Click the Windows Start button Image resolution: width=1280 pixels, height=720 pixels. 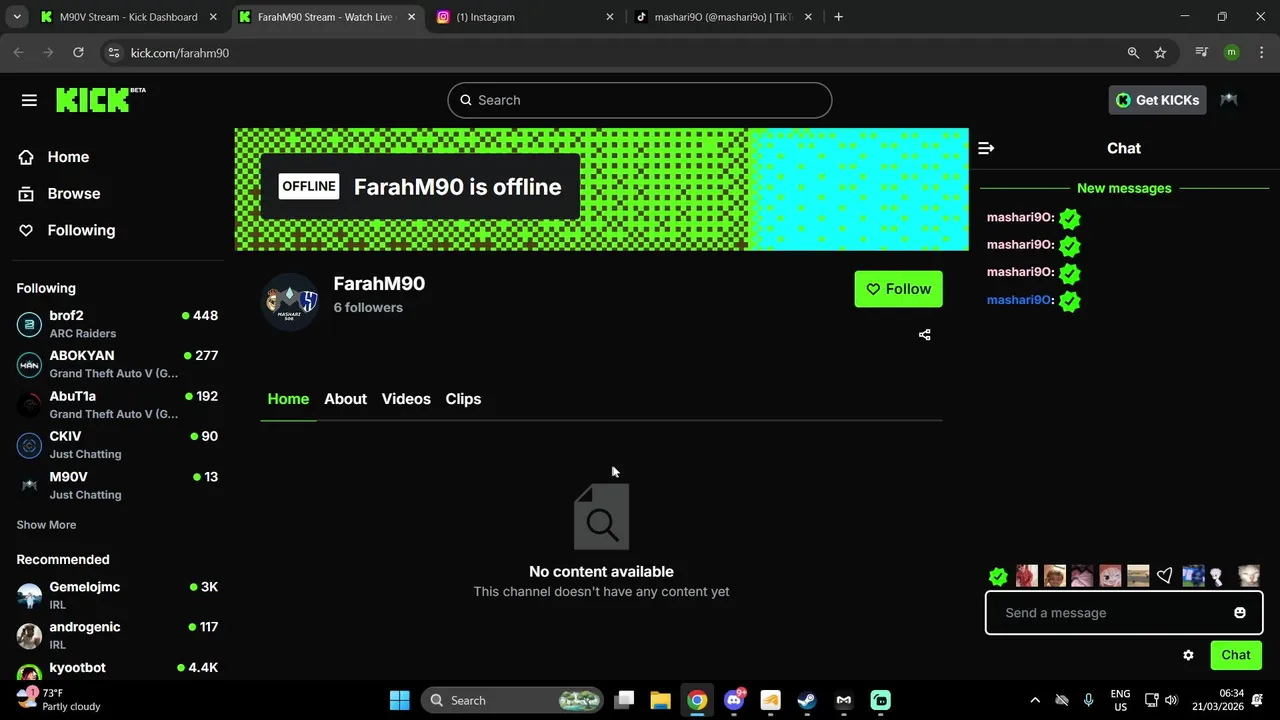pos(399,700)
